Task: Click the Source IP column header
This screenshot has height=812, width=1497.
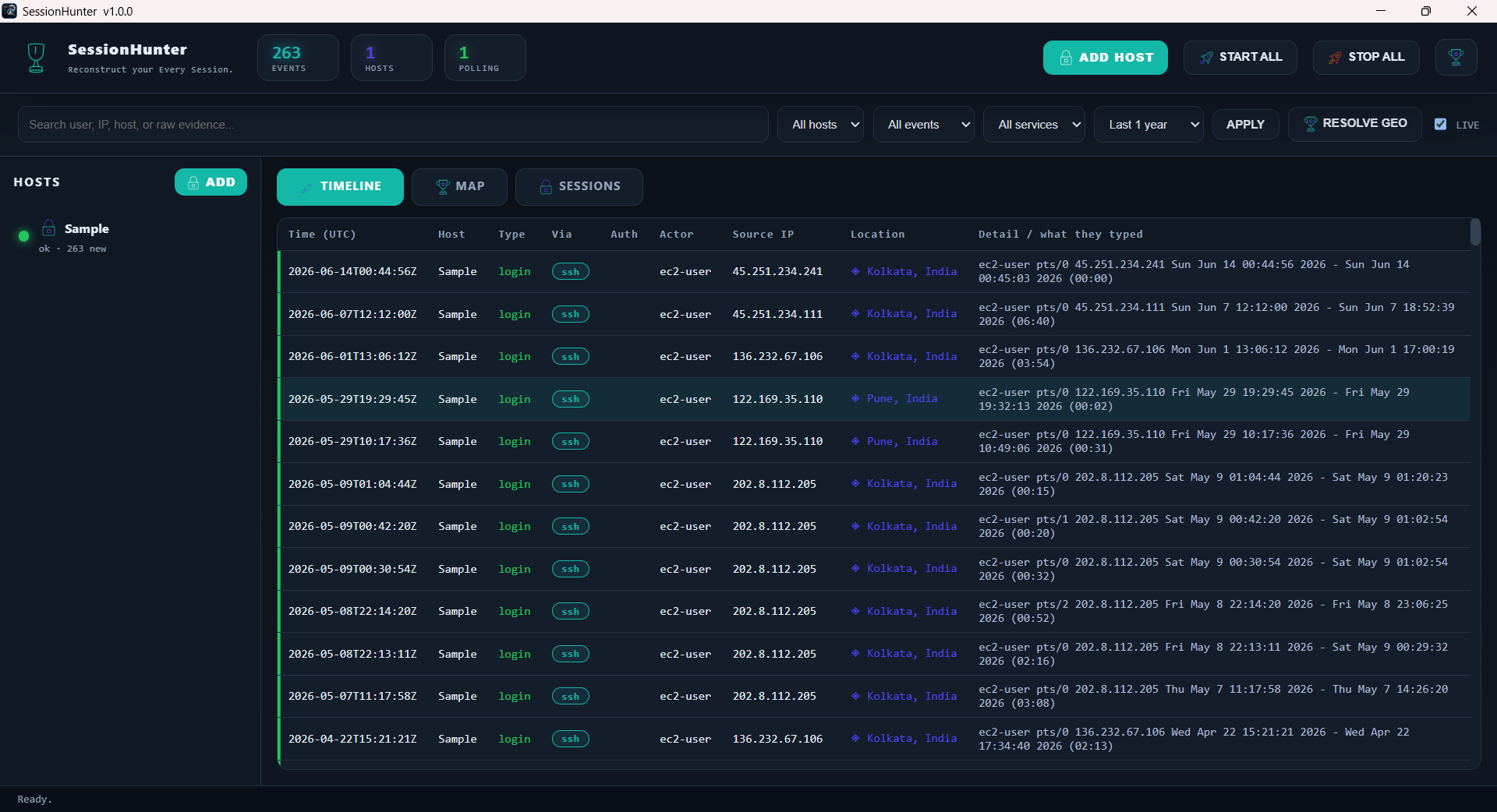Action: pyautogui.click(x=763, y=235)
